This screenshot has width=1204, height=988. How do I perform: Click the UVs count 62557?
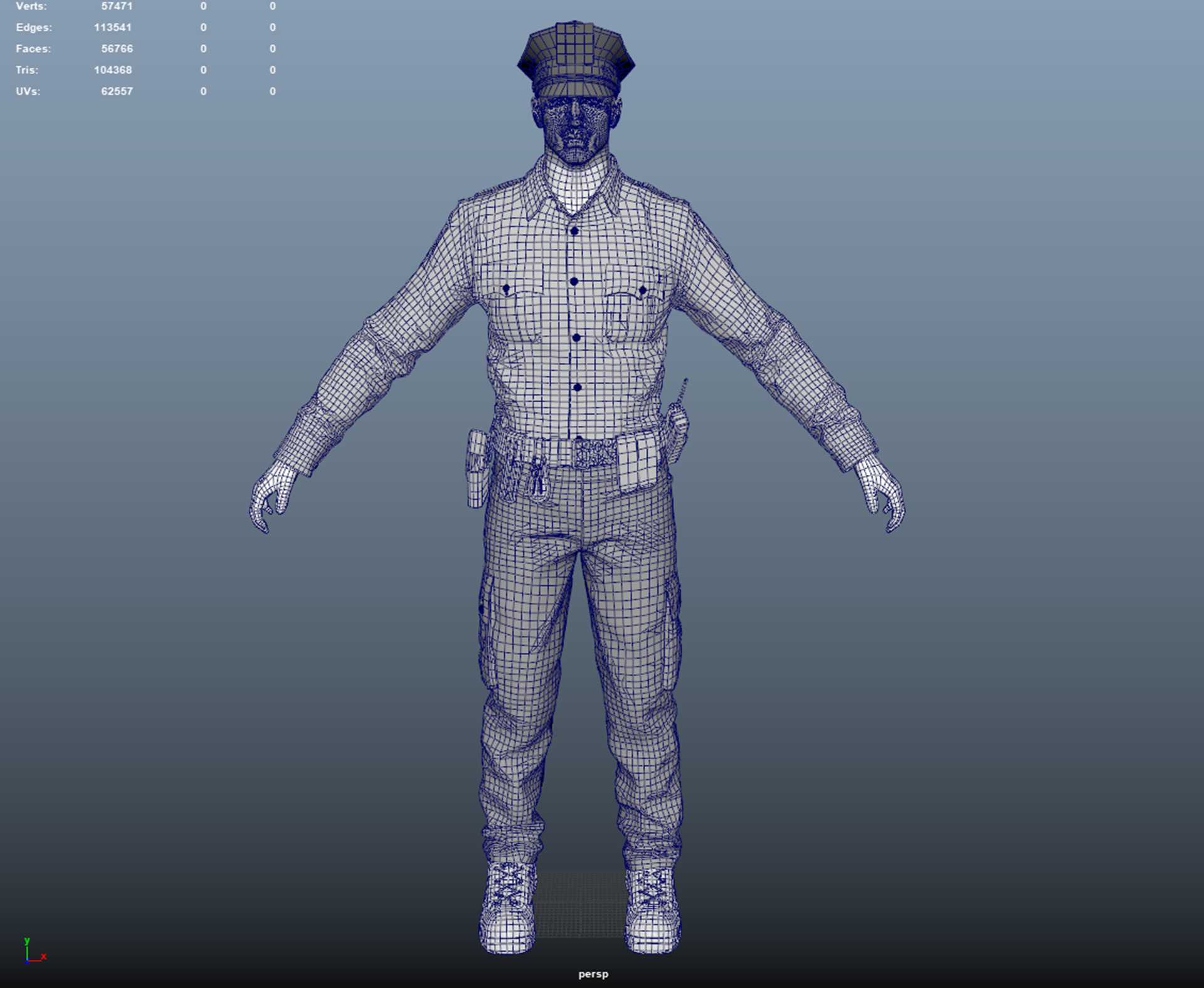coord(117,92)
